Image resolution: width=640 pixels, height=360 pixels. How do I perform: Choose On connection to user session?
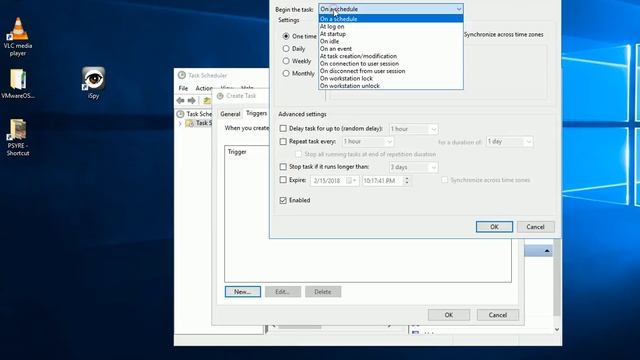(x=391, y=64)
